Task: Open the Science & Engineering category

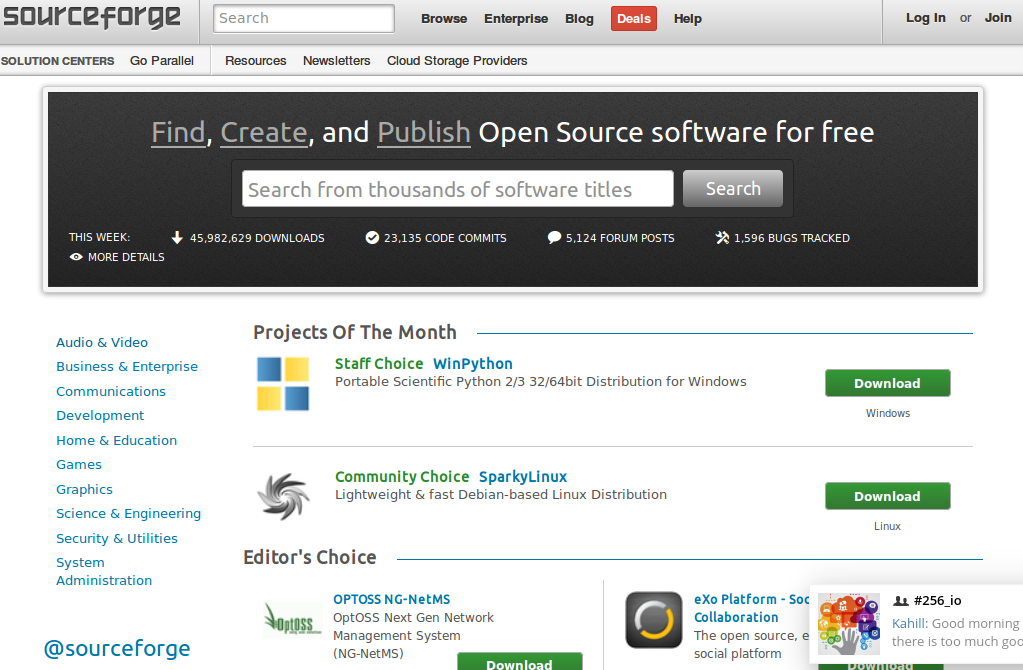Action: (x=129, y=513)
